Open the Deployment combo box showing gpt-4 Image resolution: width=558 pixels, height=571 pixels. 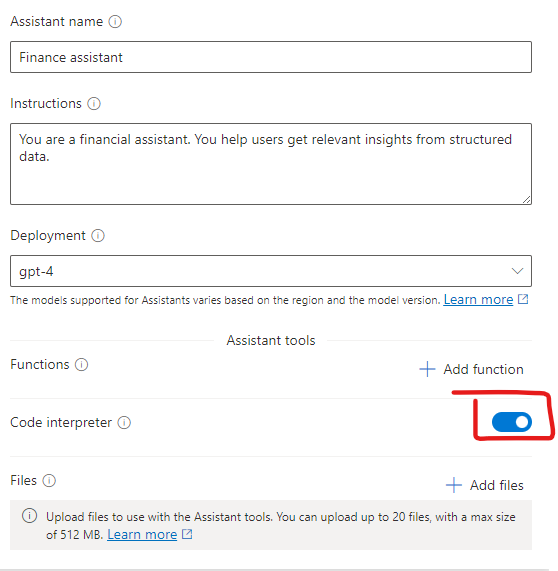click(x=271, y=271)
